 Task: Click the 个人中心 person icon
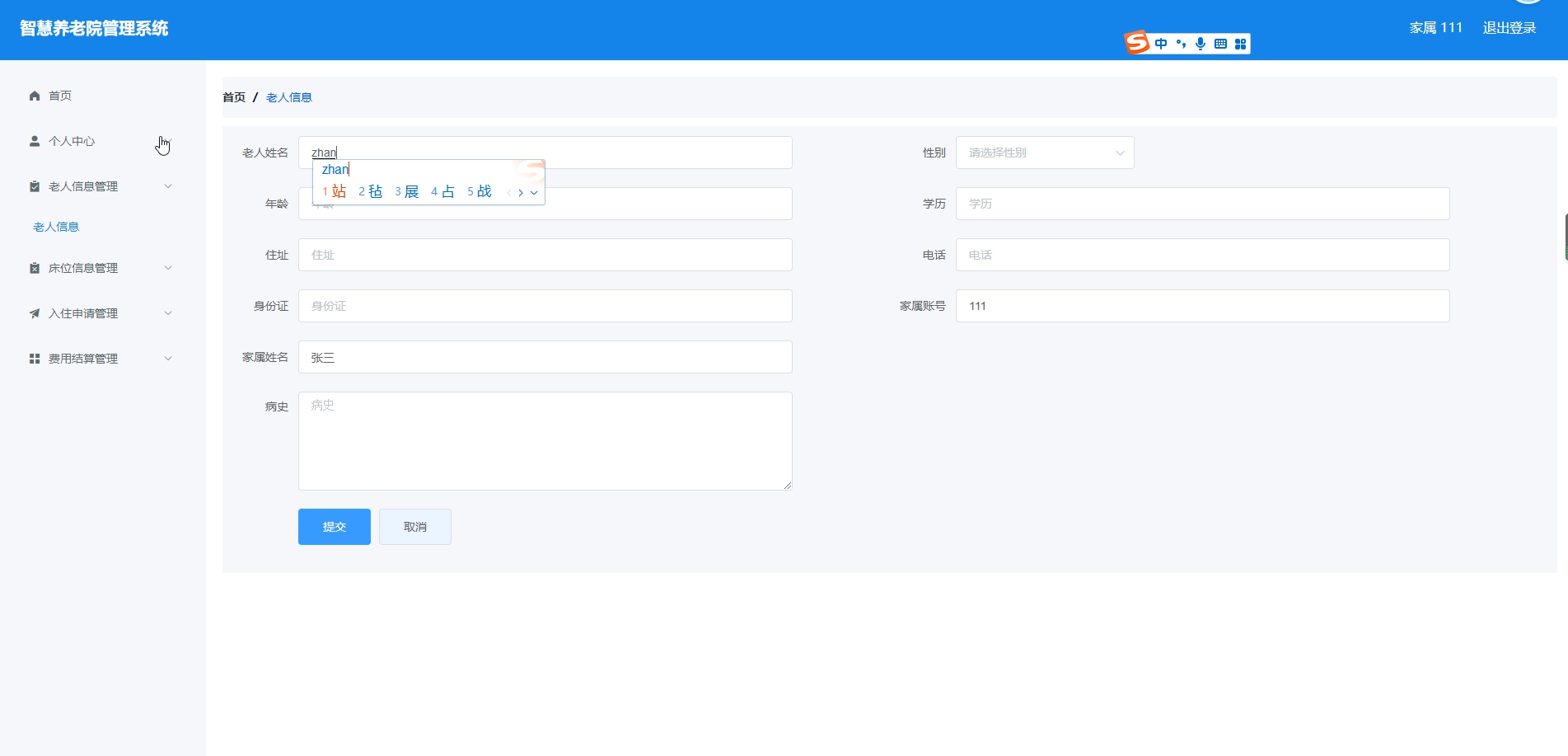point(35,141)
